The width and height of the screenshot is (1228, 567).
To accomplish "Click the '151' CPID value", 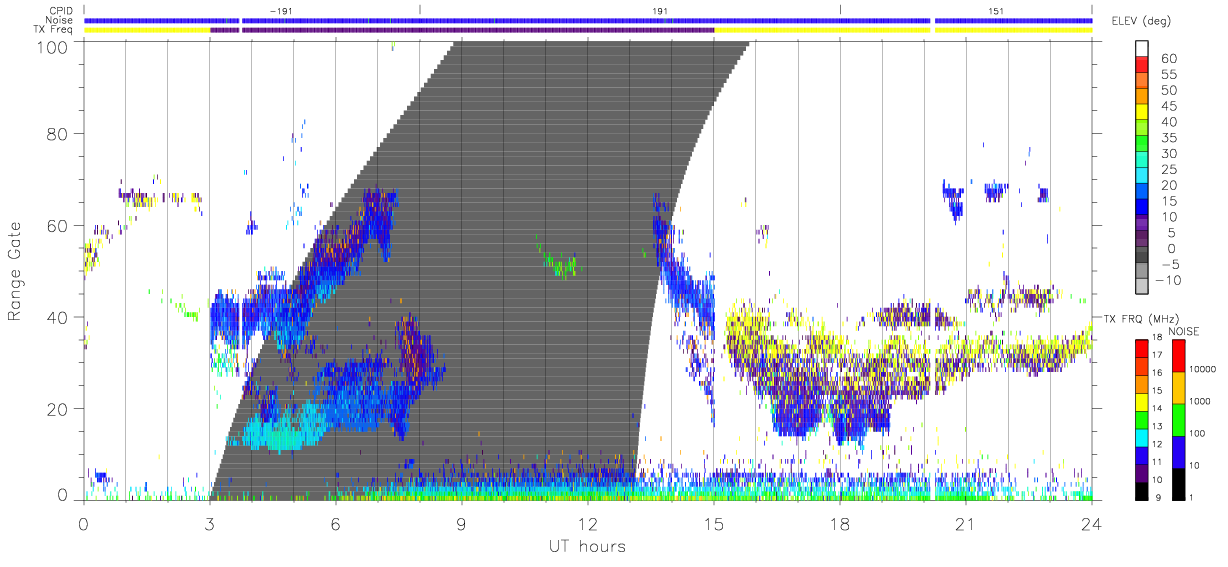I will click(996, 11).
